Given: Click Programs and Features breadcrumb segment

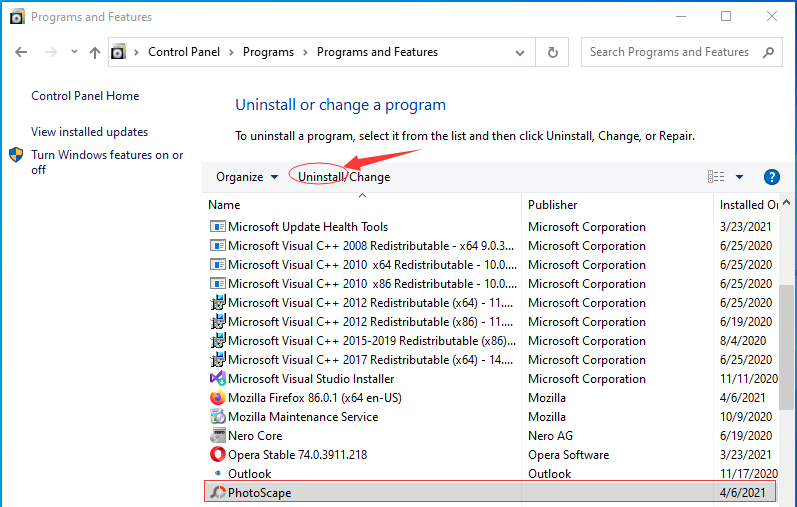Looking at the screenshot, I should pyautogui.click(x=377, y=52).
